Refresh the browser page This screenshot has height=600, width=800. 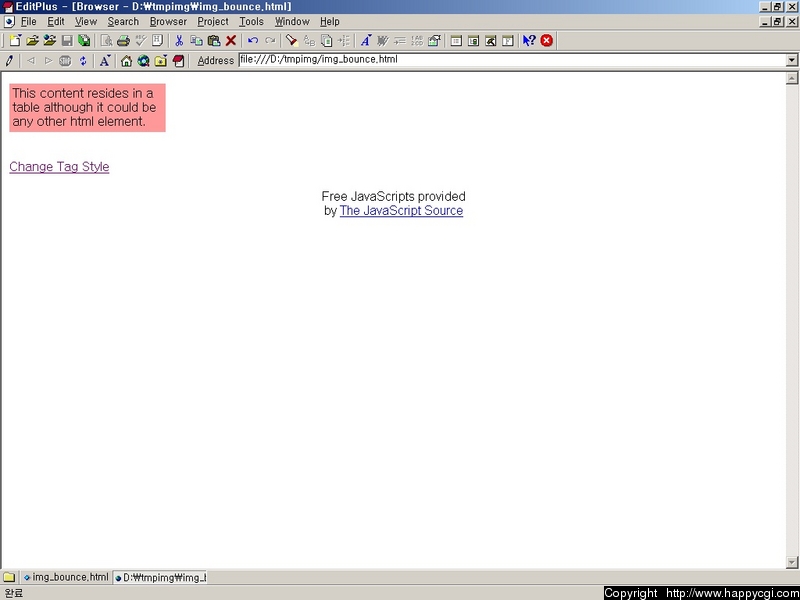tap(83, 61)
